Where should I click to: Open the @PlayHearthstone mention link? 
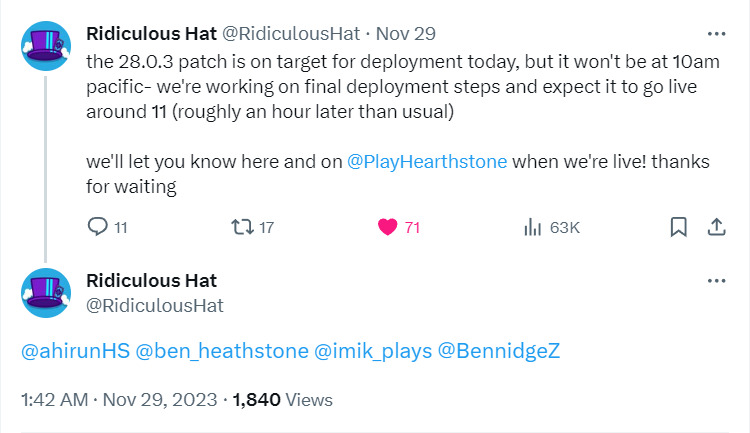[x=427, y=162]
